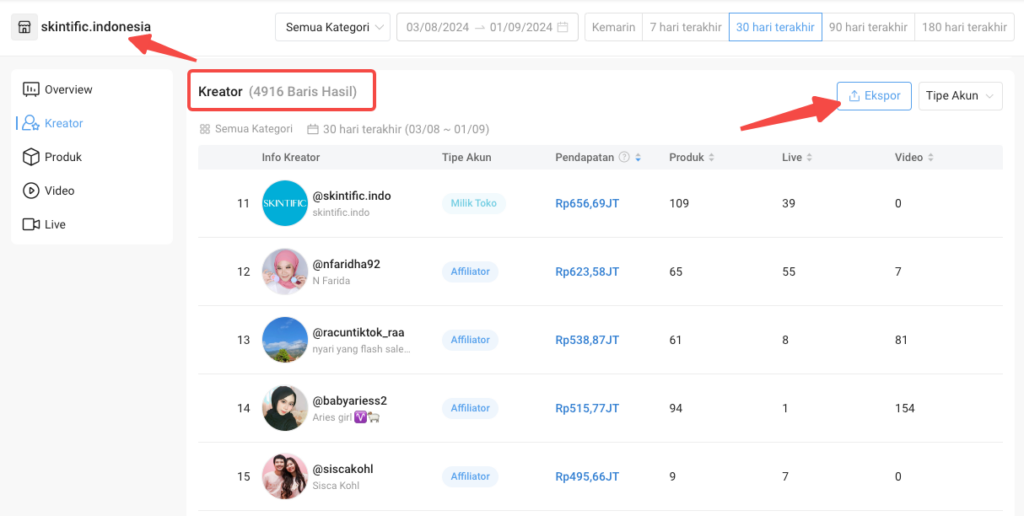The width and height of the screenshot is (1024, 516).
Task: Open creator @babyariess2
Action: click(x=349, y=400)
